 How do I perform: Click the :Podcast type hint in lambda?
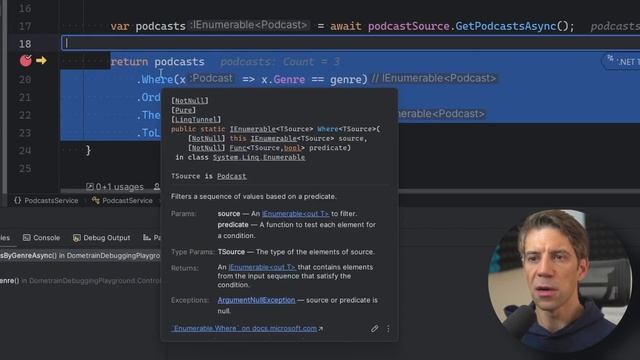tap(211, 78)
